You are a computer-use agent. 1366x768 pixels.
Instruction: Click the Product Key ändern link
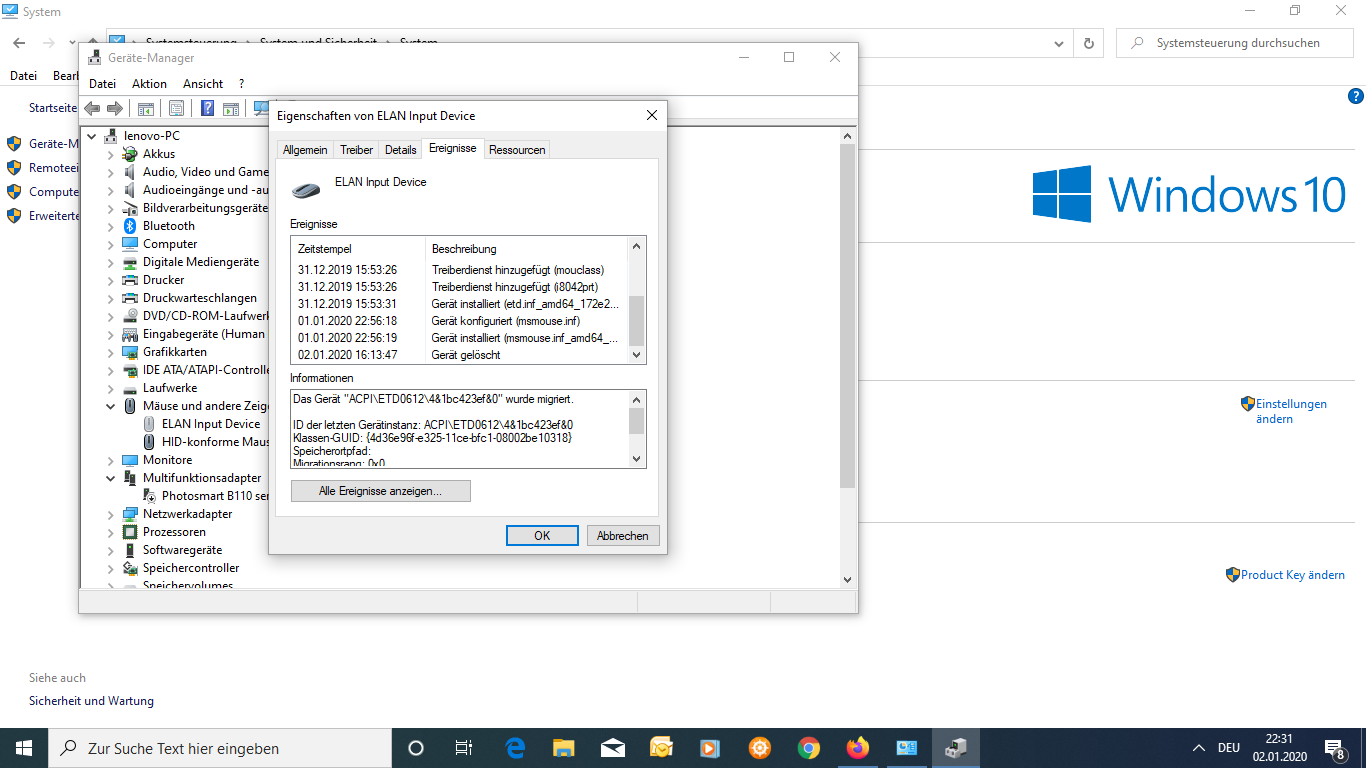click(x=1292, y=575)
